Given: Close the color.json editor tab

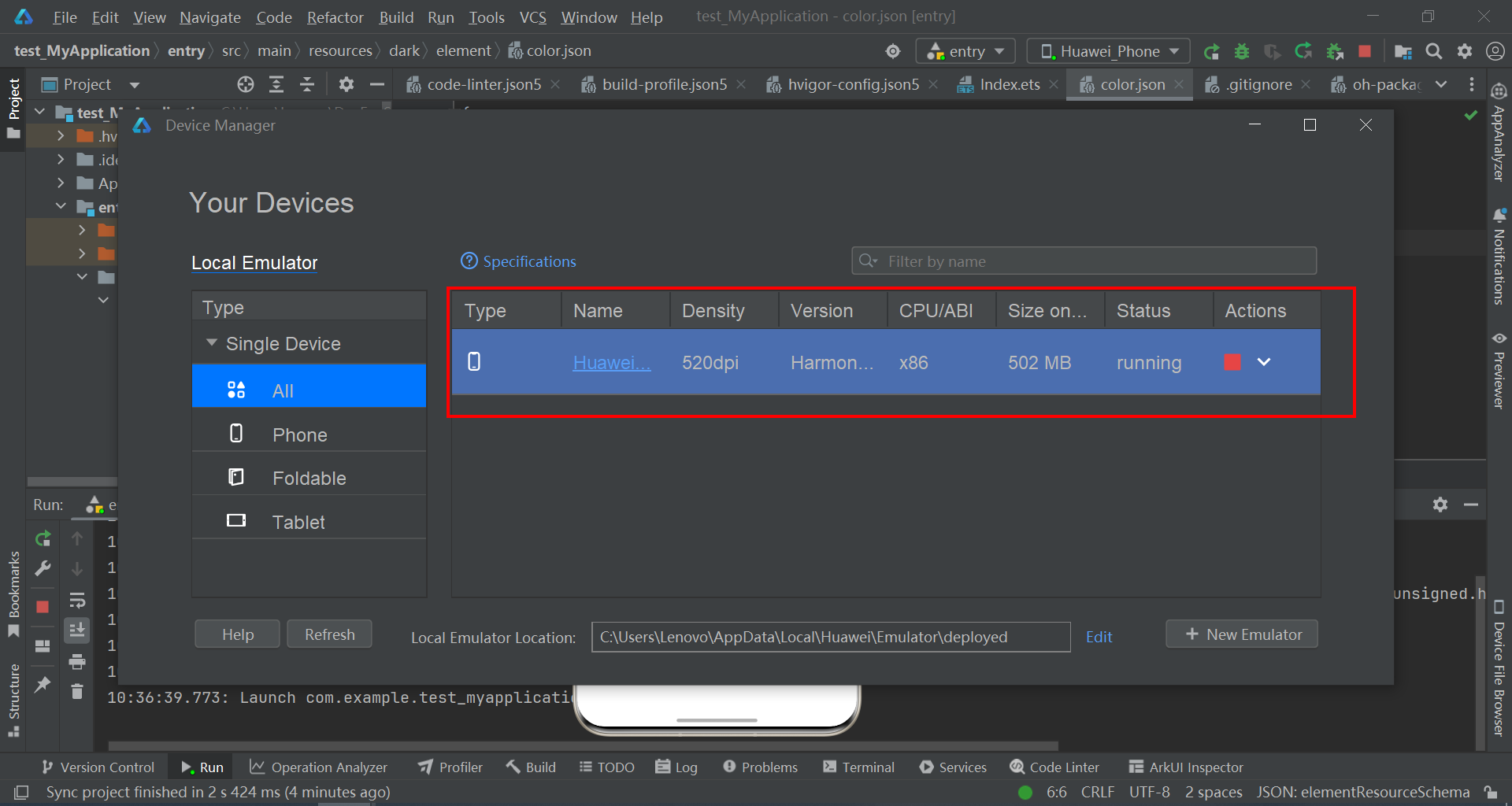Looking at the screenshot, I should (1179, 84).
